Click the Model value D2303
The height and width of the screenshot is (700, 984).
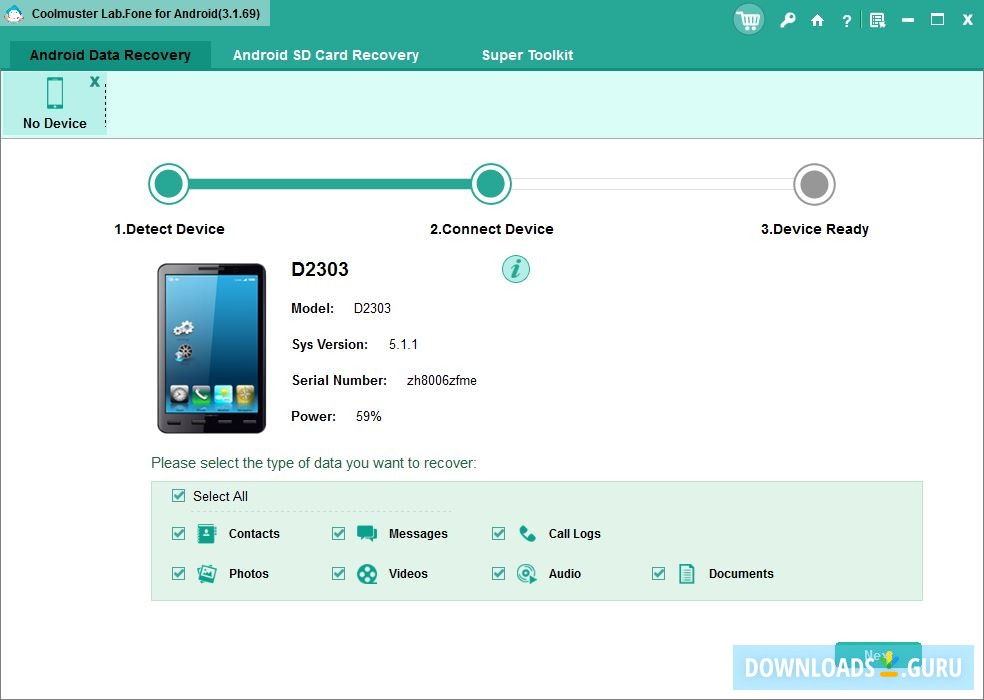click(372, 308)
